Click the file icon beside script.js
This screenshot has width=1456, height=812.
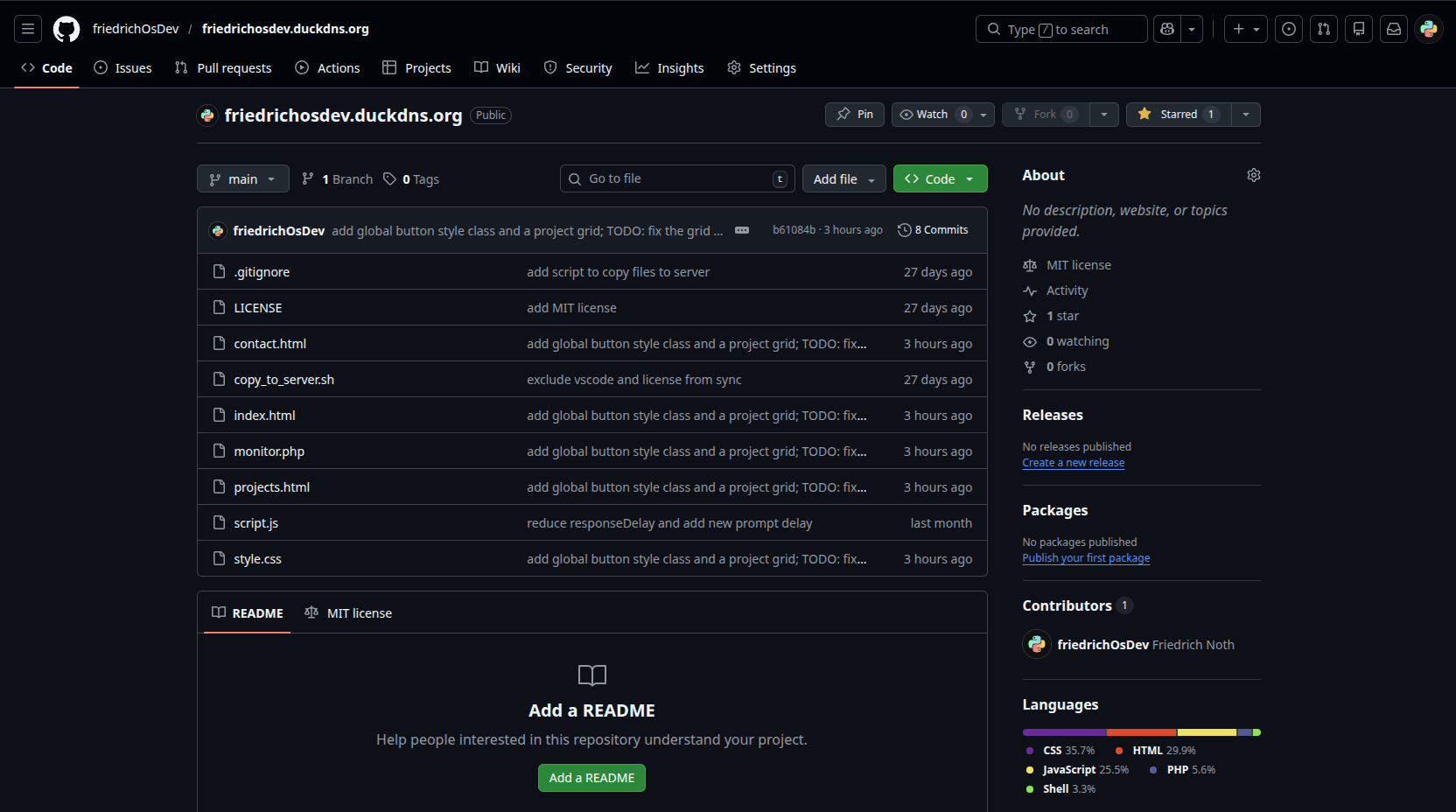[x=220, y=523]
